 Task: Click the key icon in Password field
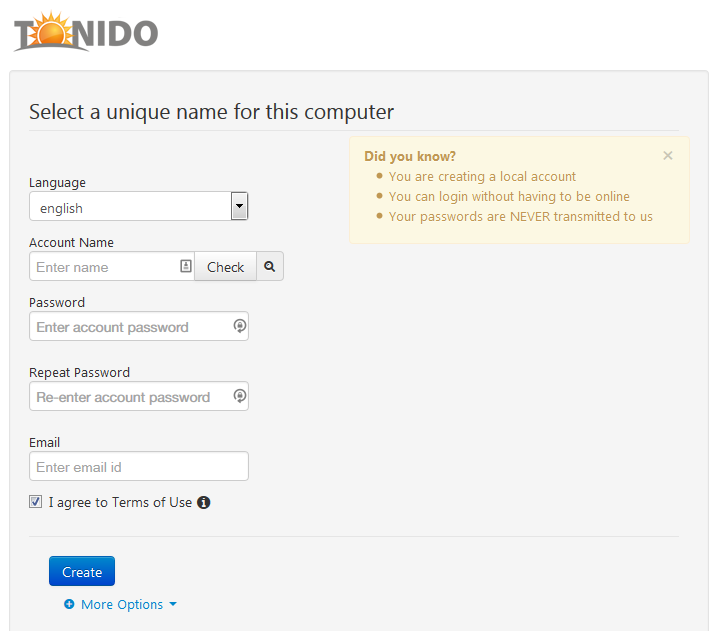239,326
